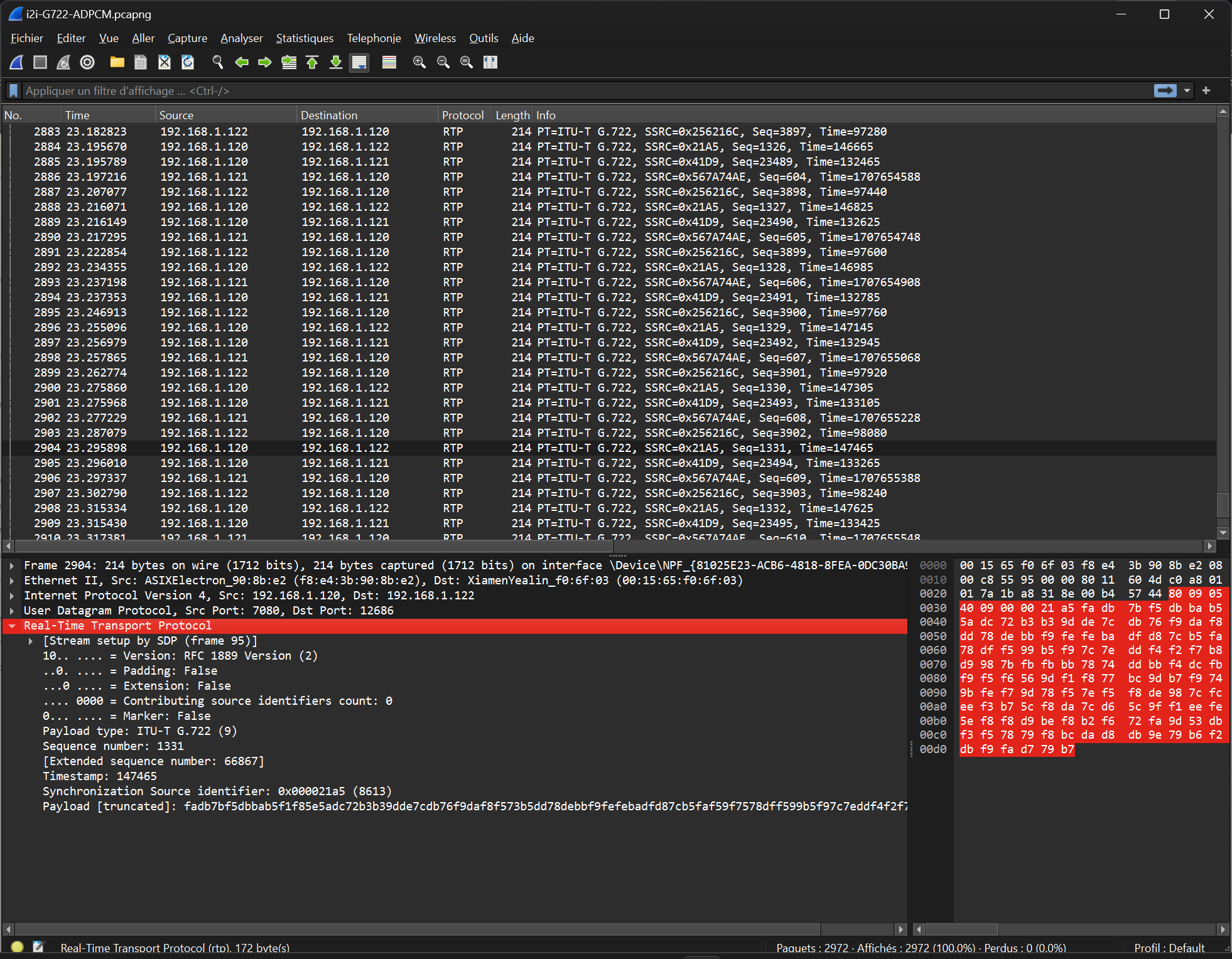Expand the Frame 2904 details row
This screenshot has height=959, width=1232.
tap(11, 565)
